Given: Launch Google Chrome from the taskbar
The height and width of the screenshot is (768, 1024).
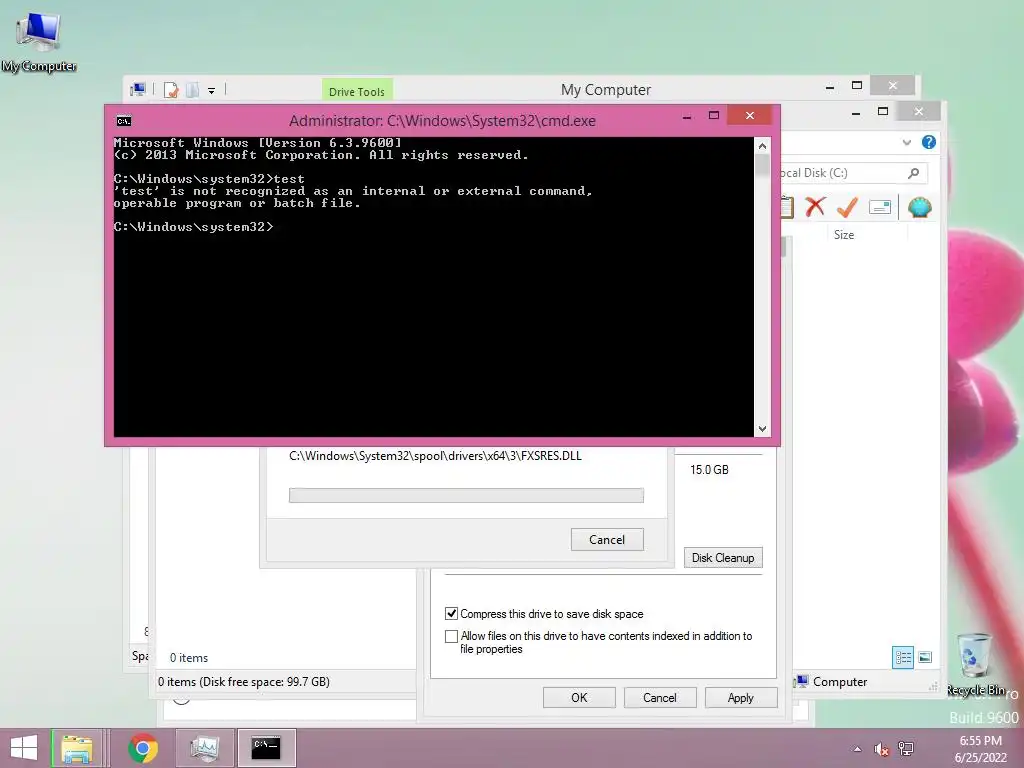Looking at the screenshot, I should (x=143, y=748).
